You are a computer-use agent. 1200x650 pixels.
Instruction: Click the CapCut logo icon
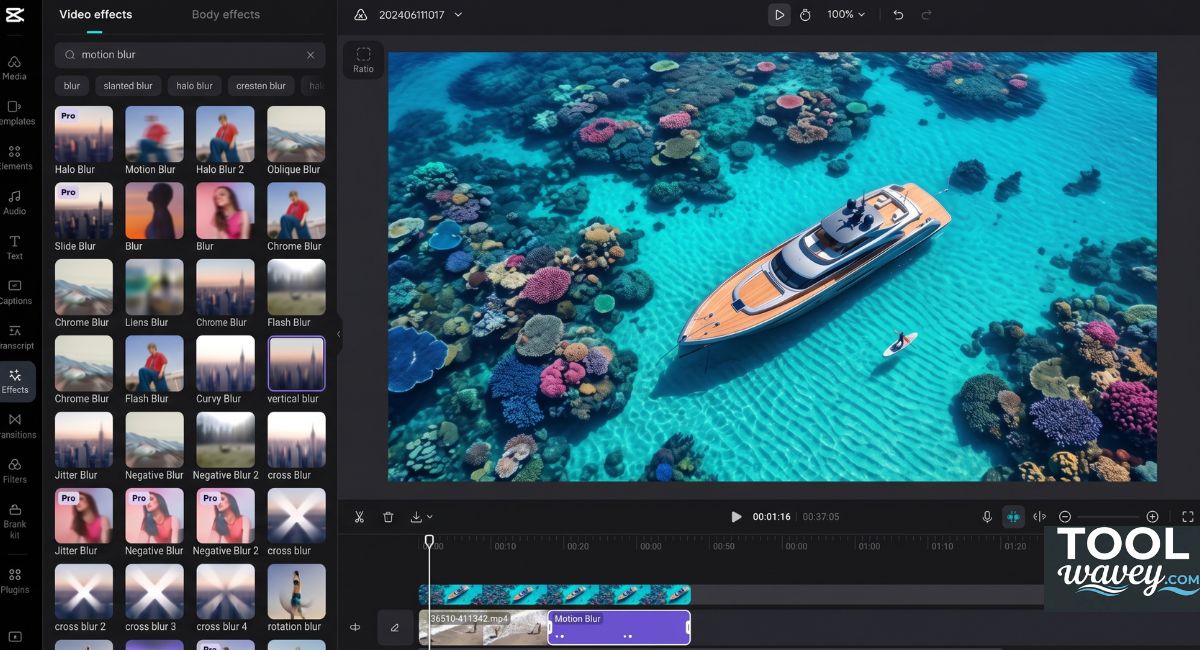coord(15,14)
